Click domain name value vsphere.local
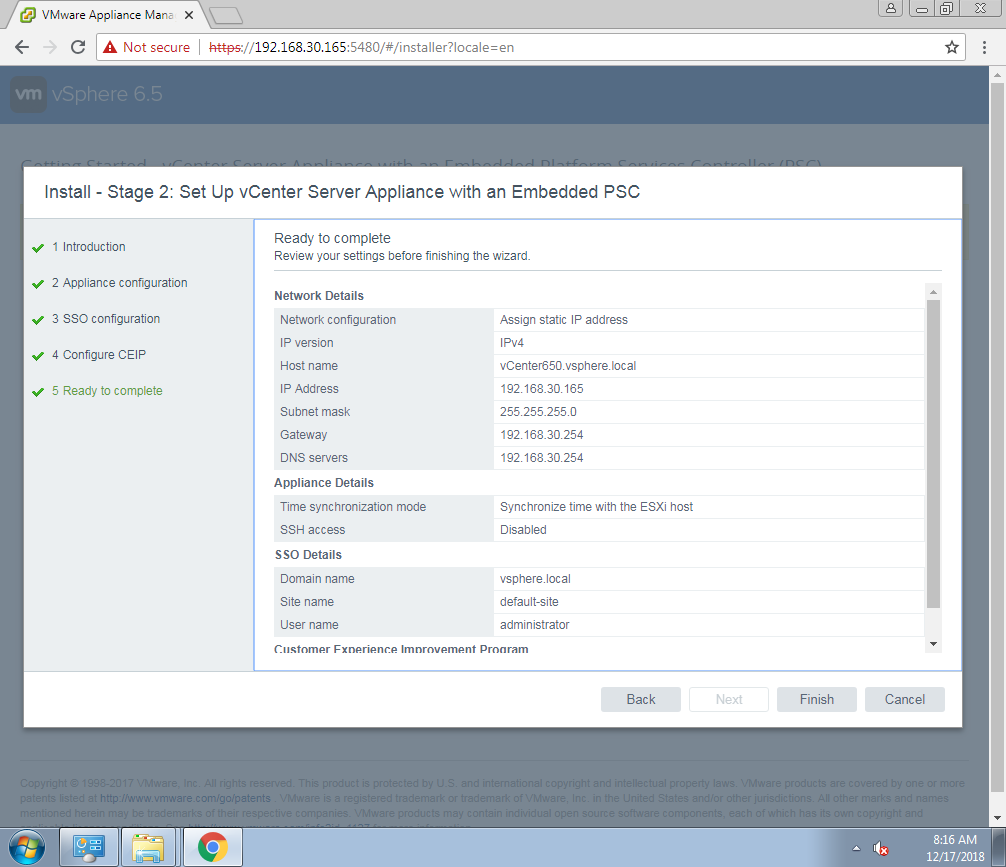 tap(535, 579)
